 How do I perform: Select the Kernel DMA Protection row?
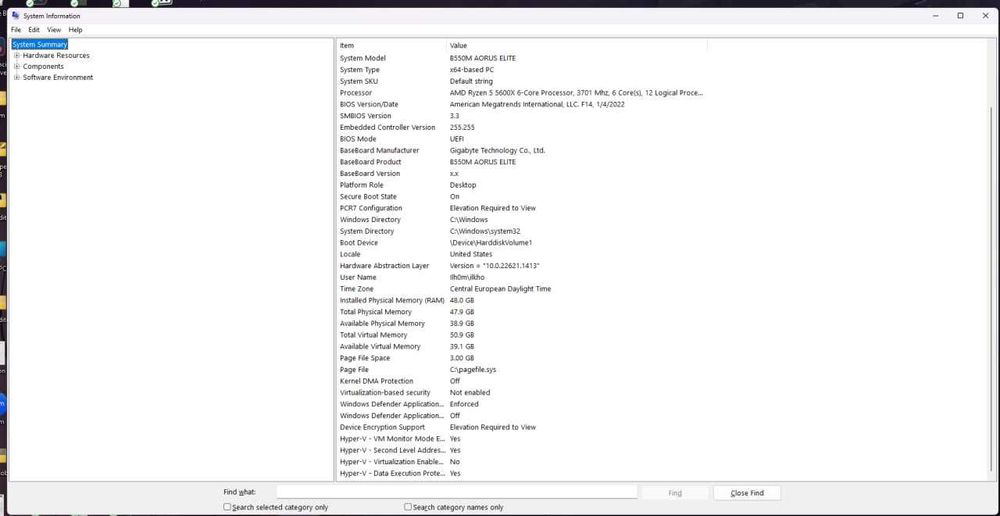[522, 381]
